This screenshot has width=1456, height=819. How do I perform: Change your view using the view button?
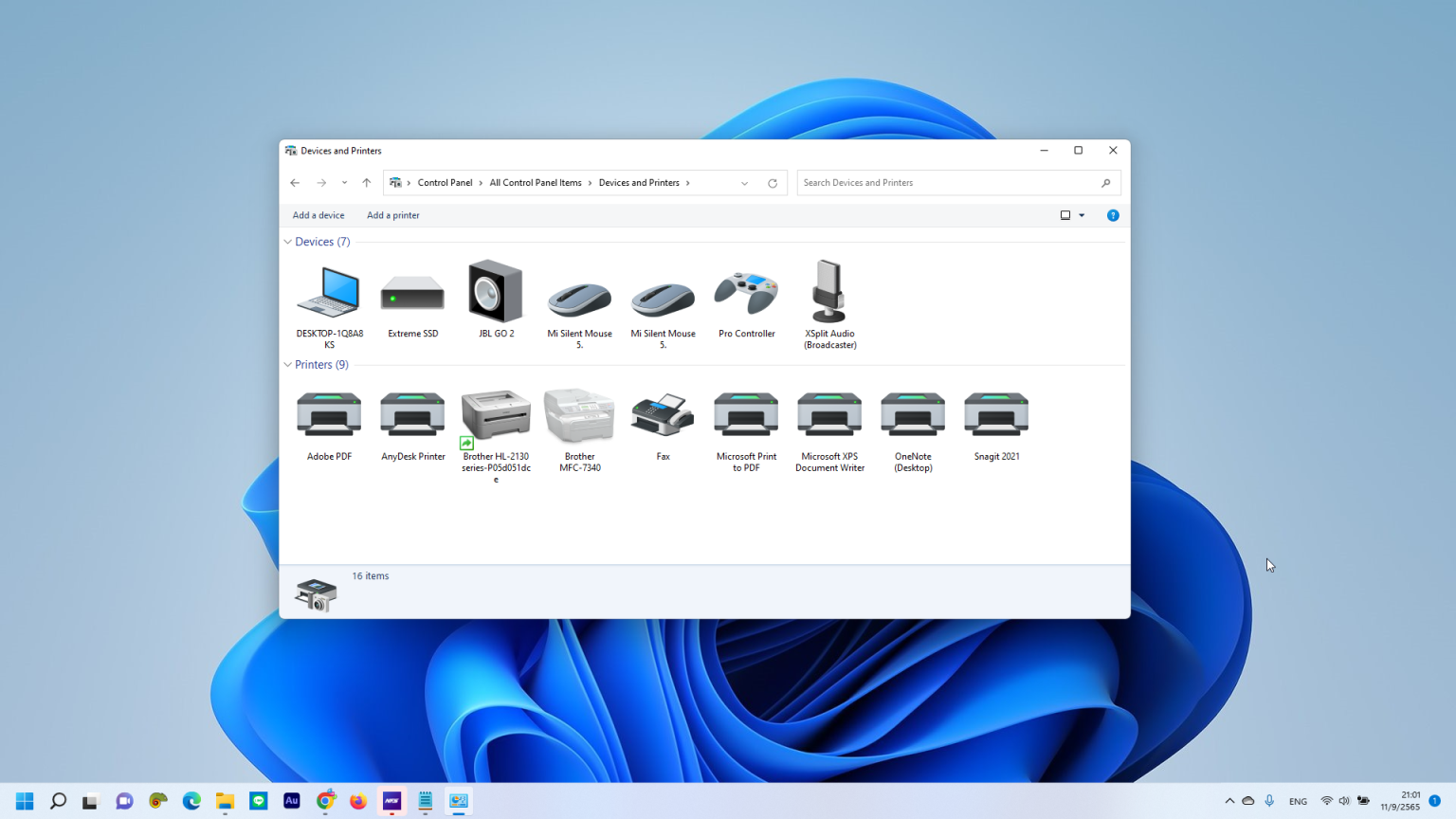point(1065,215)
